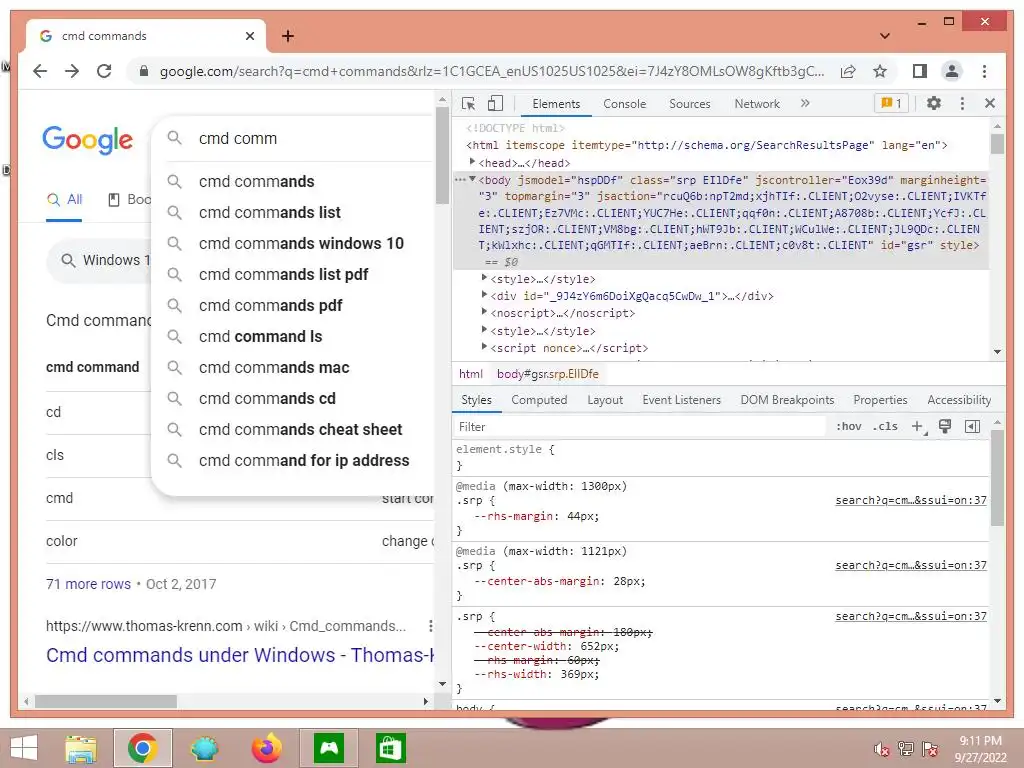Select html in the DOM breadcrumb
Image resolution: width=1024 pixels, height=768 pixels.
pyautogui.click(x=471, y=374)
